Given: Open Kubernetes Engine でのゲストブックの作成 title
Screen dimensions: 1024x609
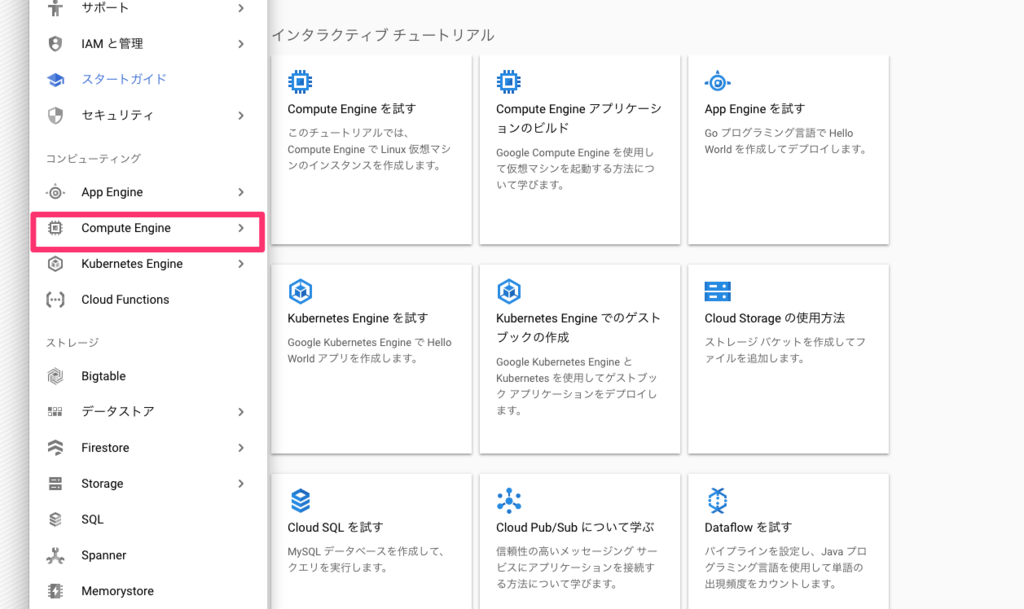Looking at the screenshot, I should 578,328.
